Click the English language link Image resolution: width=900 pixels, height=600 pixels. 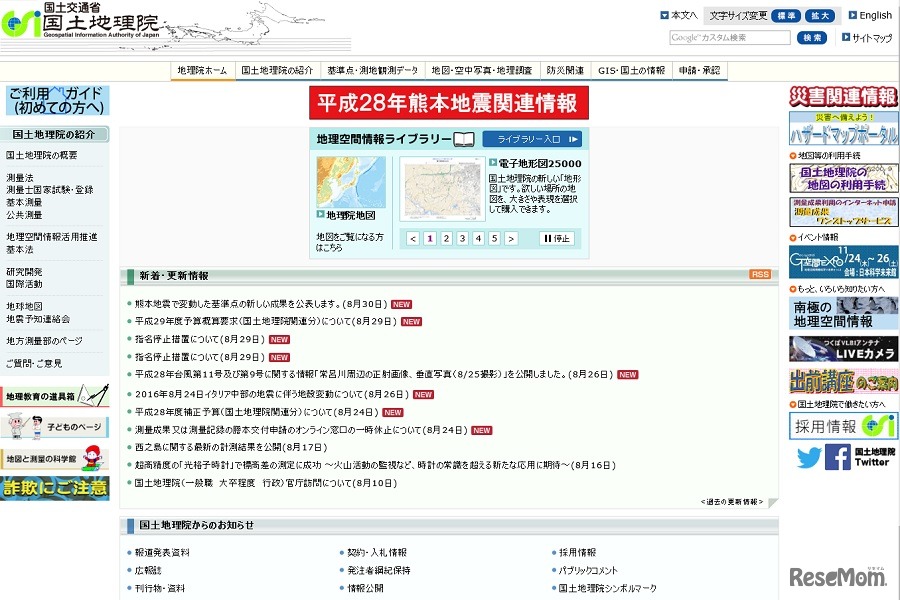(876, 16)
